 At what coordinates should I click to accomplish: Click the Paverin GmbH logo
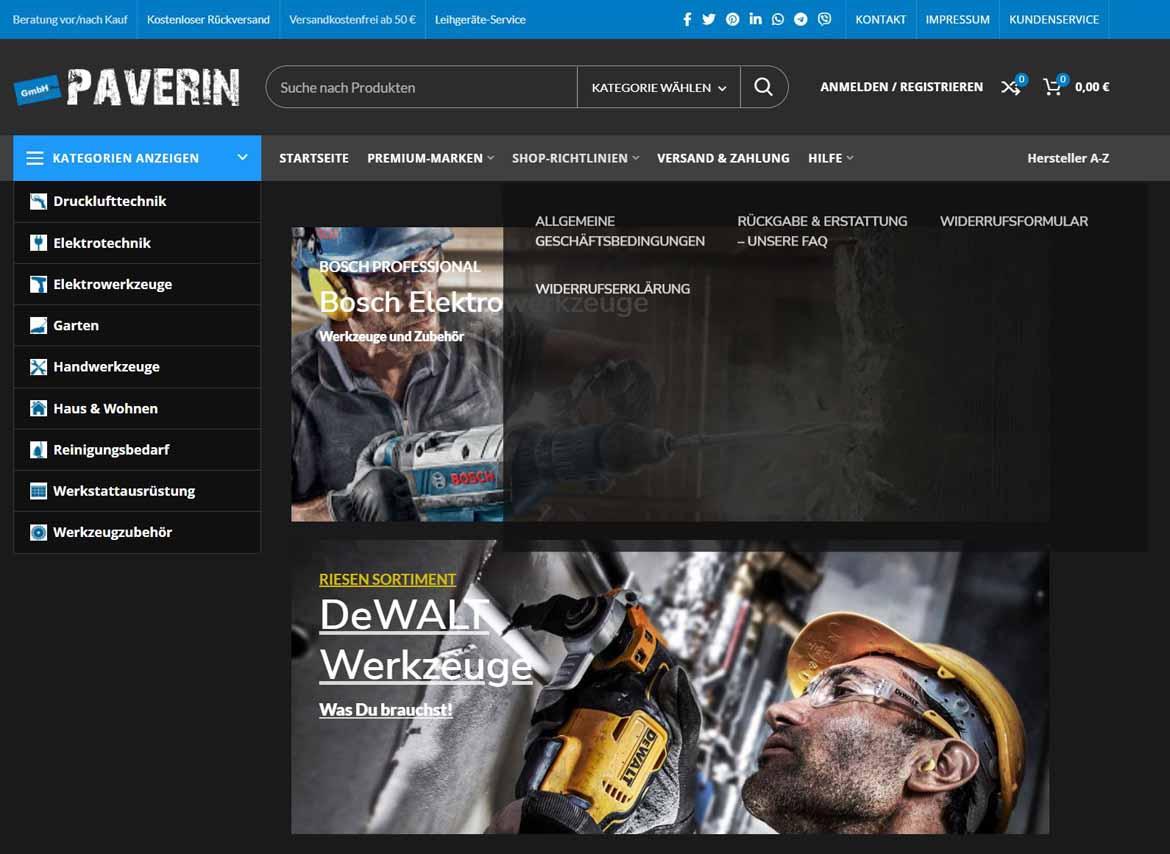127,87
